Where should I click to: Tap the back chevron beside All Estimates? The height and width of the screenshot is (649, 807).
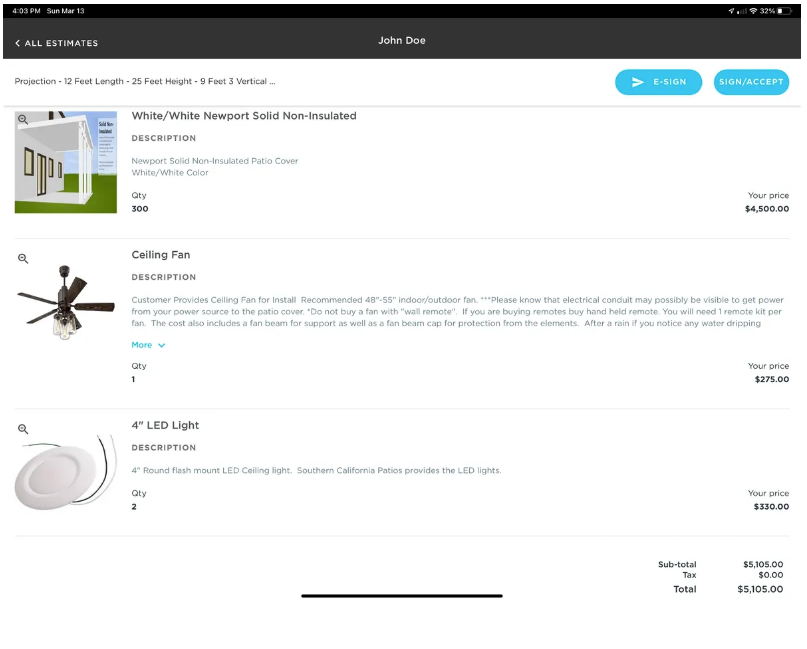click(17, 43)
